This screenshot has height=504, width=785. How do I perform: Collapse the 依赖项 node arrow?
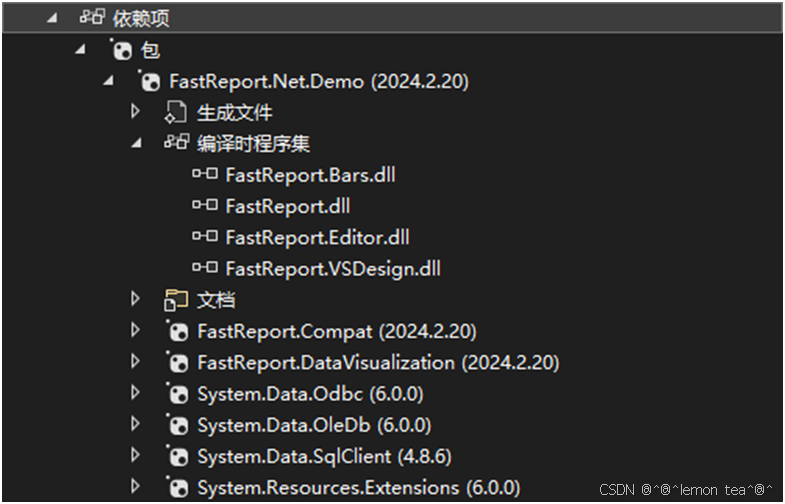coord(52,19)
